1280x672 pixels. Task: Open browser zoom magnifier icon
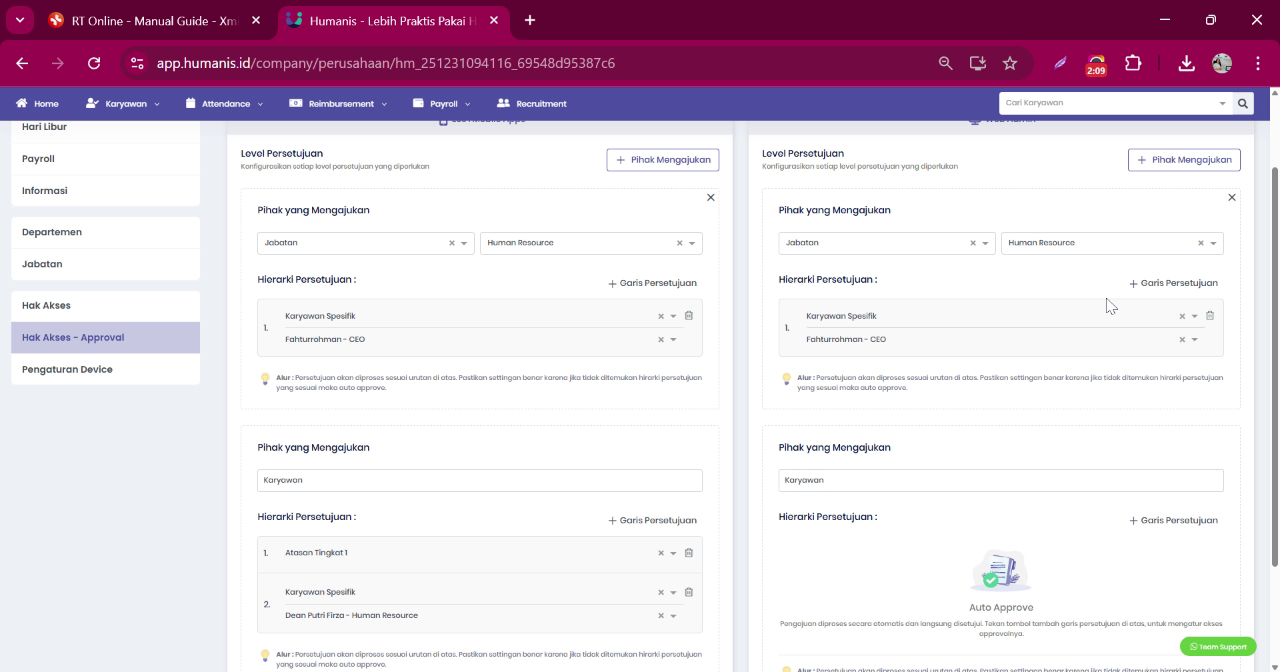click(945, 63)
